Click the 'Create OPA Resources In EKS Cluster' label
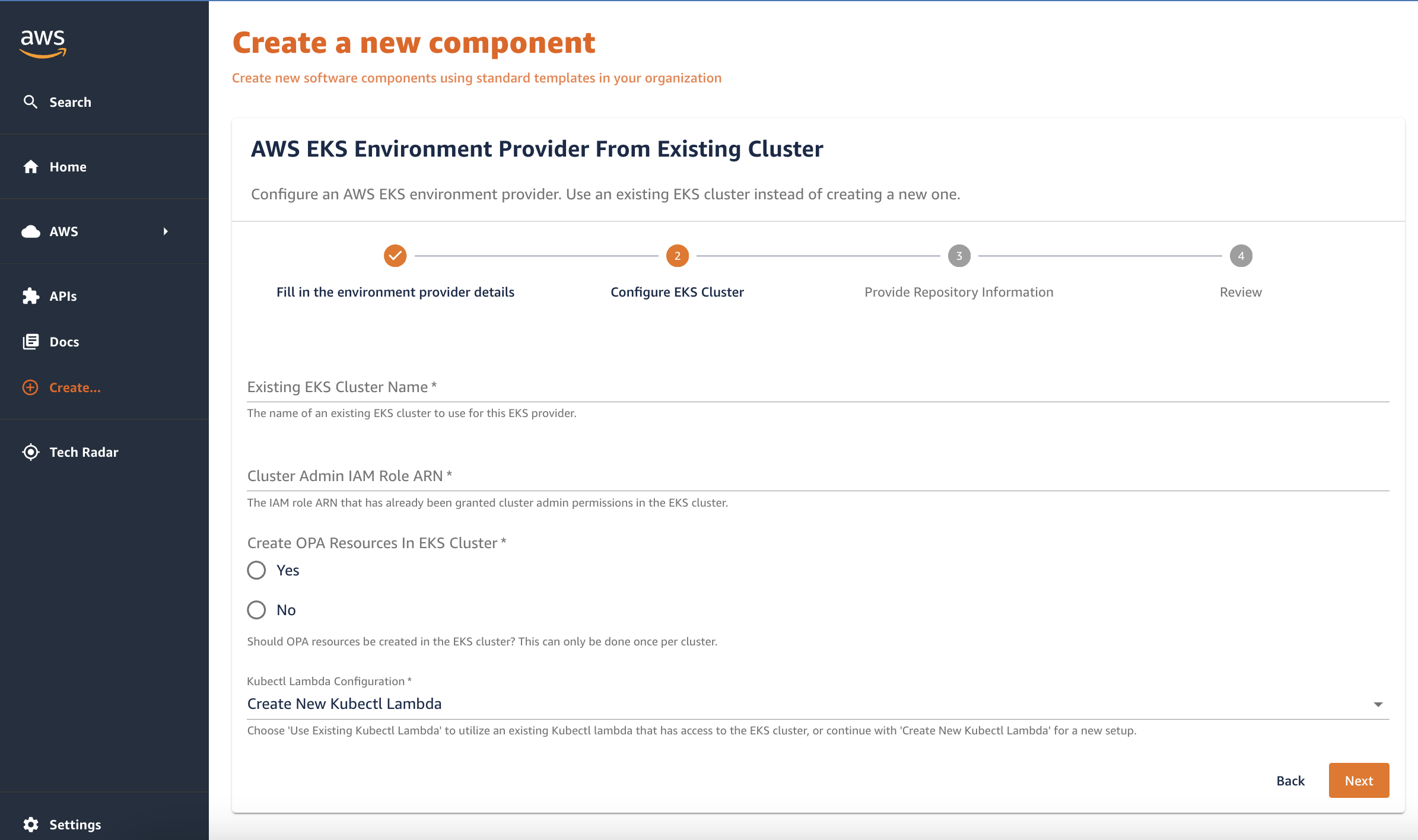The image size is (1418, 840). (377, 543)
